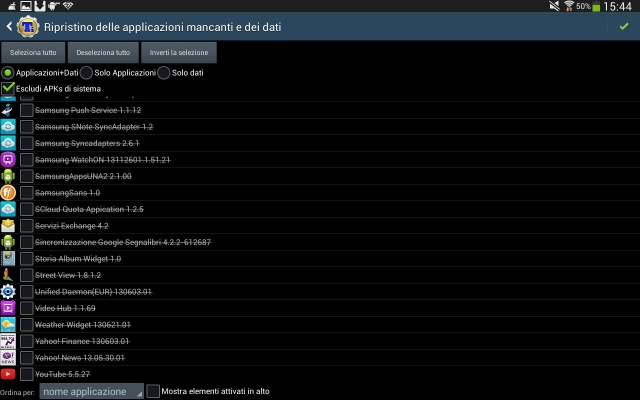
Task: Tap the SCloud Quota Application icon
Action: [x=8, y=209]
